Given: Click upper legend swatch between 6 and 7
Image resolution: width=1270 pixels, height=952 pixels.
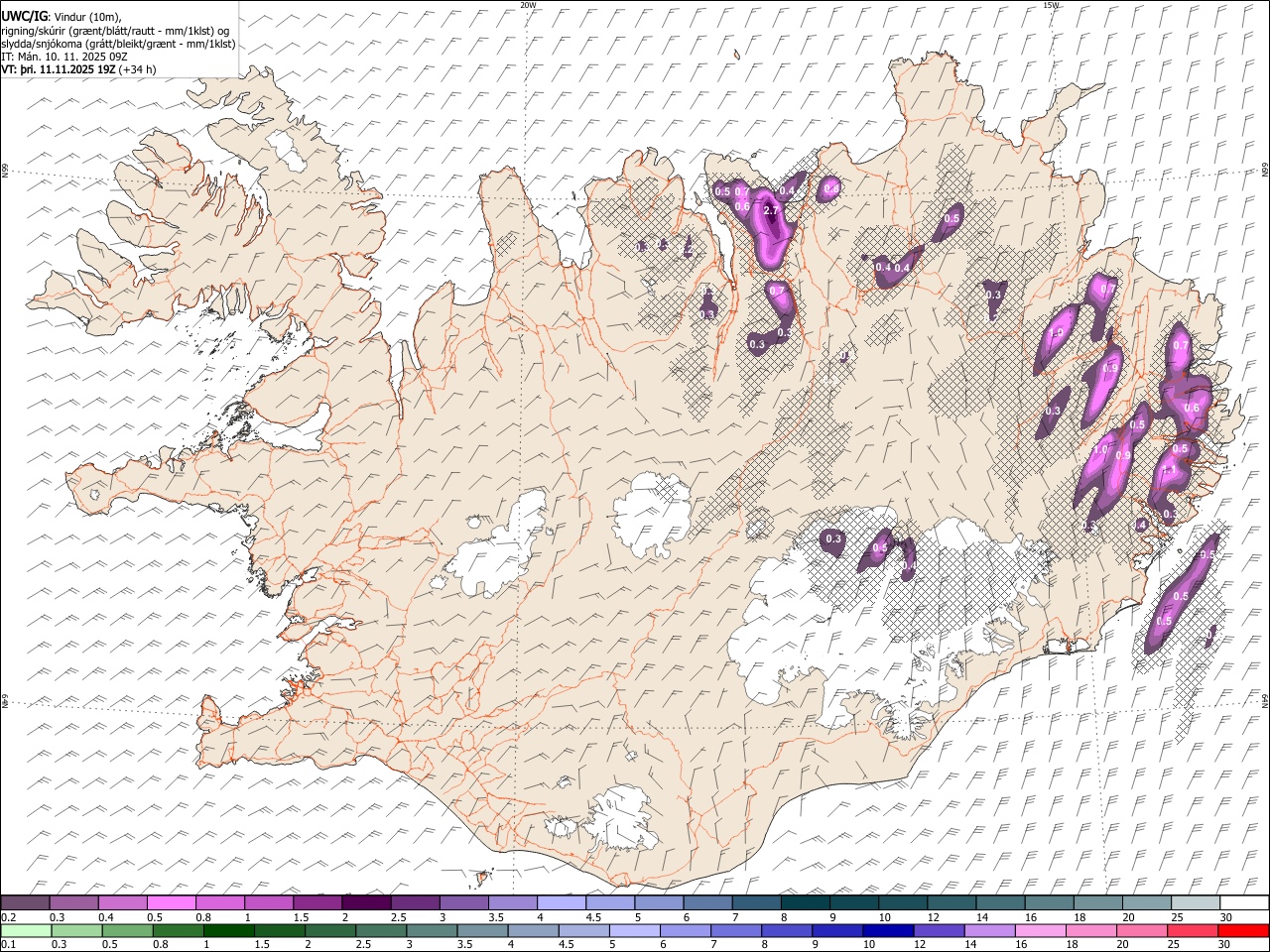Looking at the screenshot, I should tap(707, 902).
